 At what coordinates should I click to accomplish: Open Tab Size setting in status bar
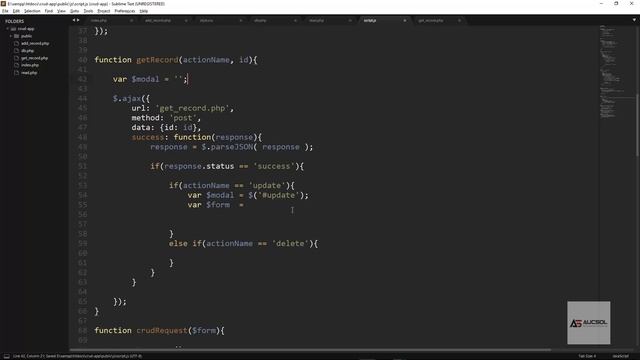pos(587,356)
